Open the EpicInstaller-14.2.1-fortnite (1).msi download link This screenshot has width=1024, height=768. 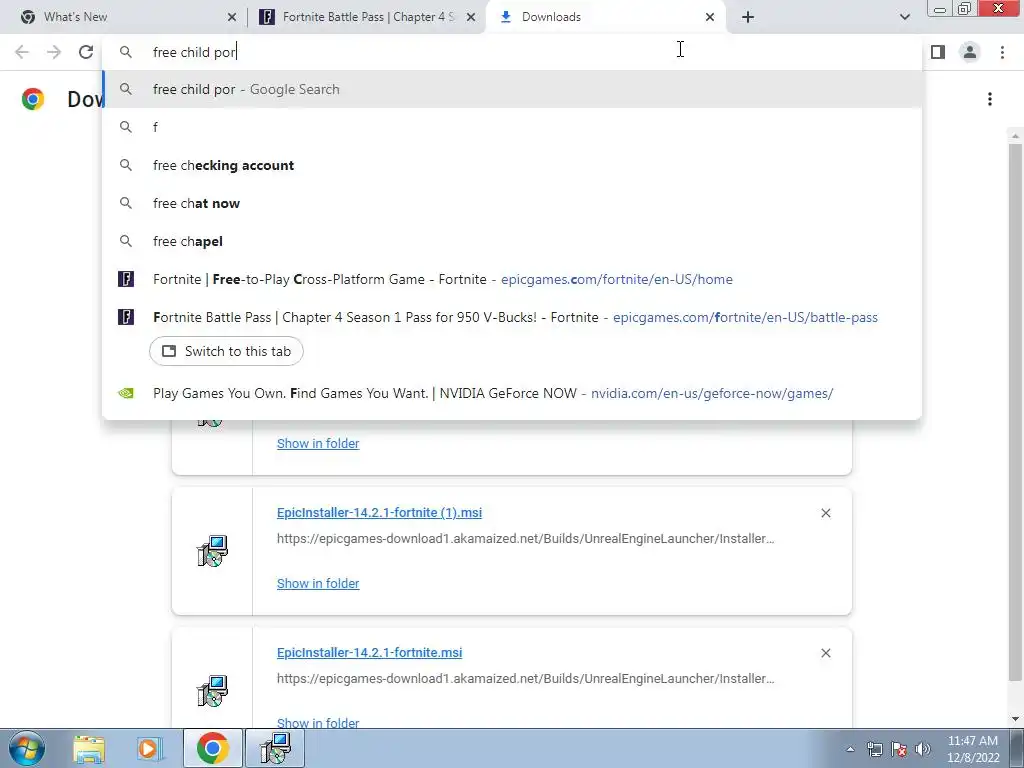(379, 513)
